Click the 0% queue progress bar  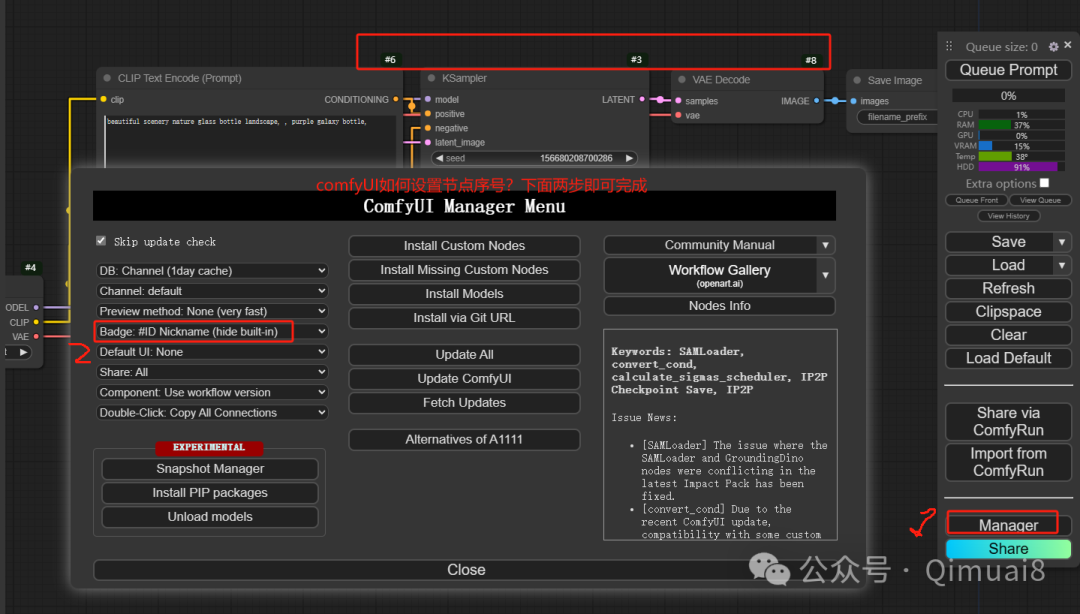1008,96
